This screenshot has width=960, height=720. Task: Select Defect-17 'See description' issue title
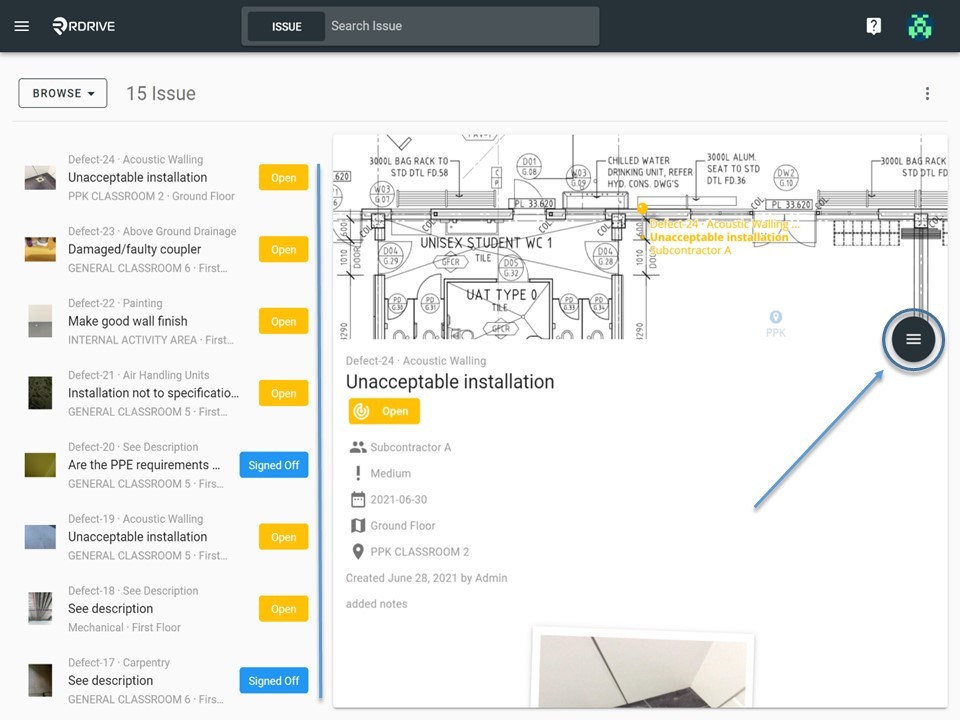pos(110,681)
